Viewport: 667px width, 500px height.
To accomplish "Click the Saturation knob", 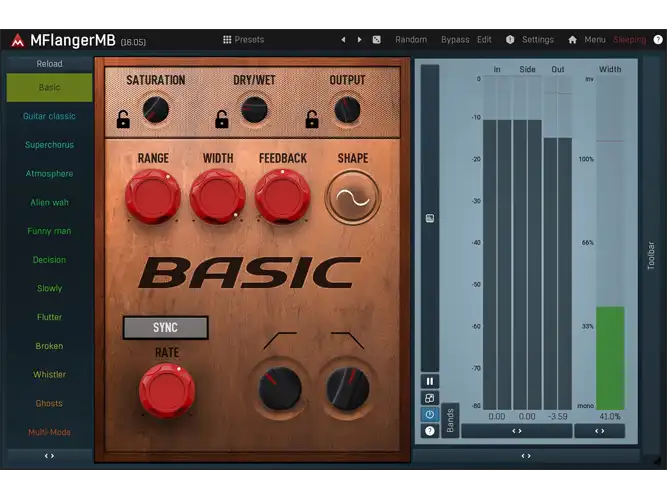I will tap(156, 110).
